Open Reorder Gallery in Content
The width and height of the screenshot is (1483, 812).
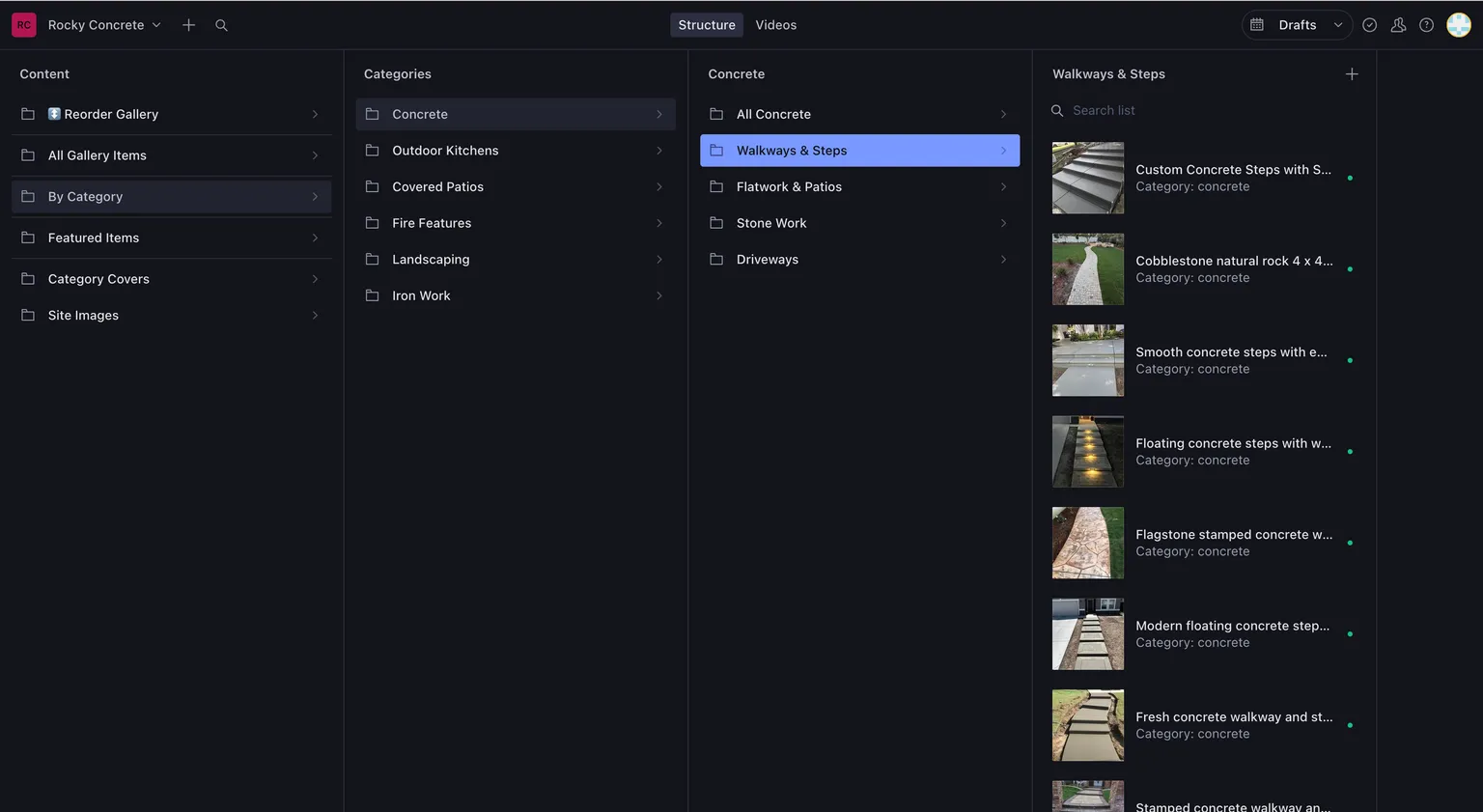[x=172, y=114]
